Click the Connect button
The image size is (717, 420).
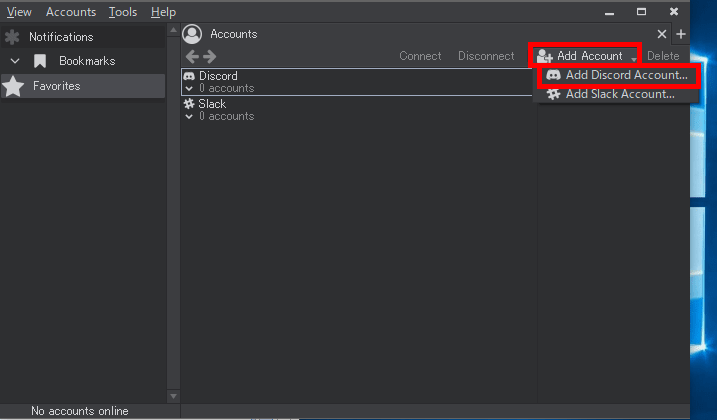tap(420, 56)
